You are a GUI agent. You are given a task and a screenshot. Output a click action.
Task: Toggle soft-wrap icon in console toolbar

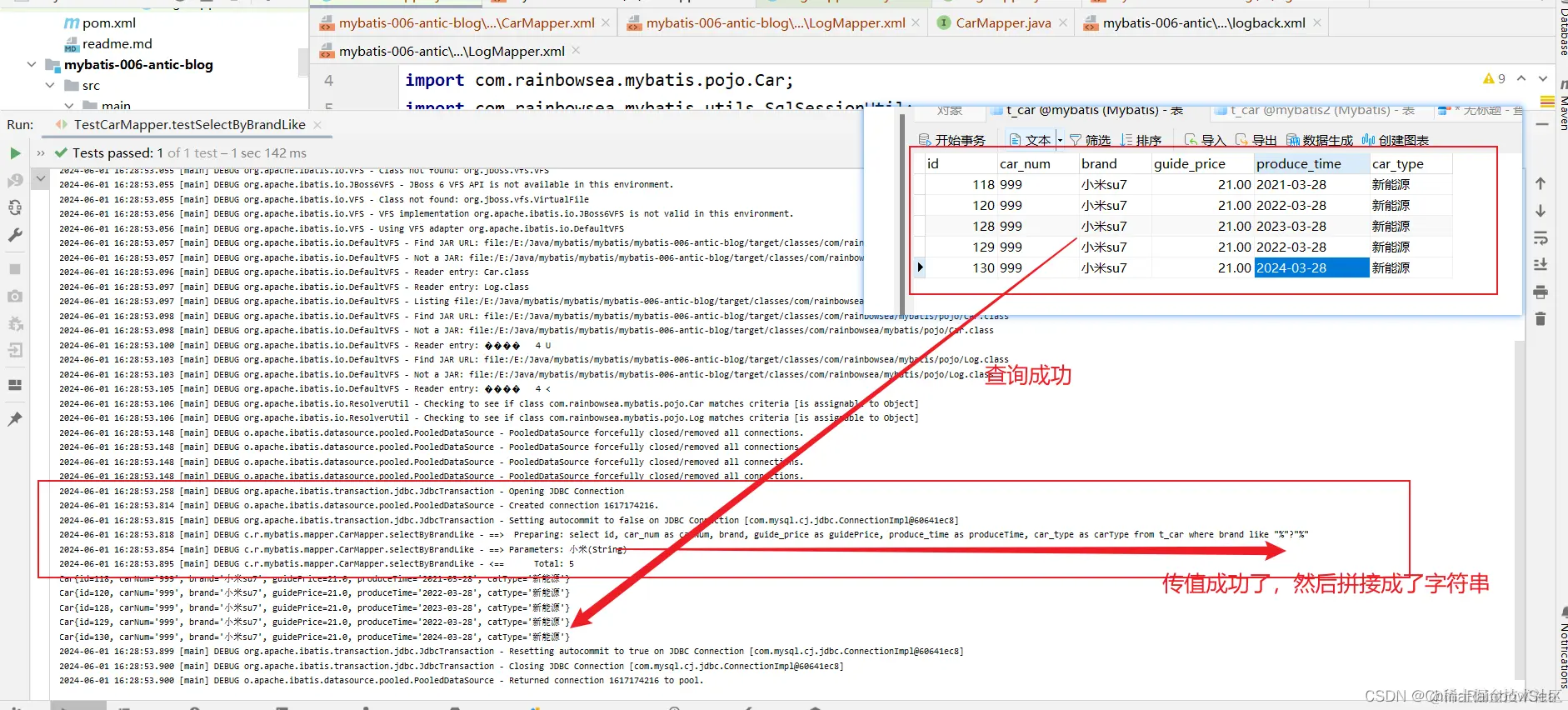(1541, 238)
